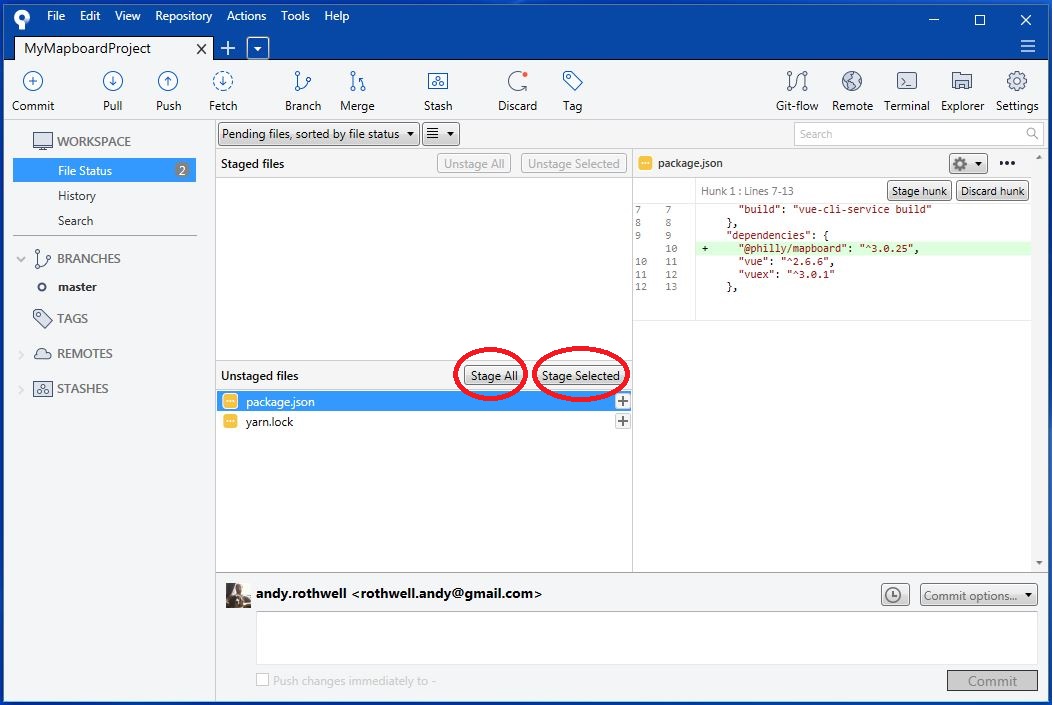Open the diff pane ellipsis menu

point(1007,163)
